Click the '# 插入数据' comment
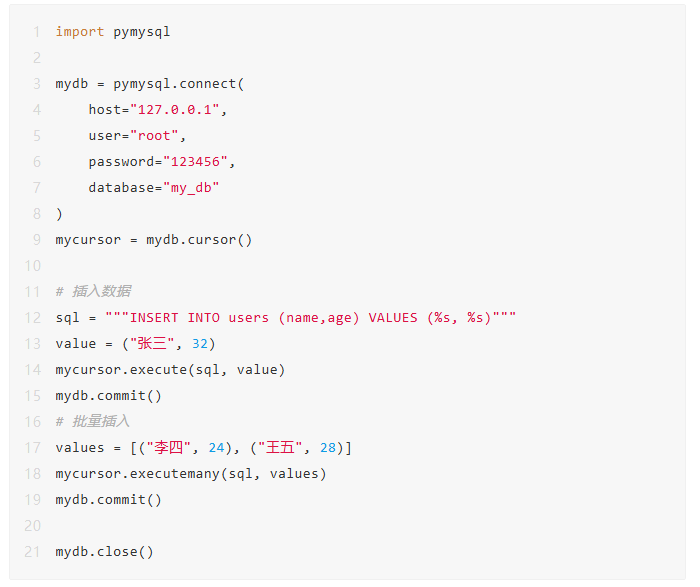This screenshot has height=587, width=700. click(x=93, y=292)
